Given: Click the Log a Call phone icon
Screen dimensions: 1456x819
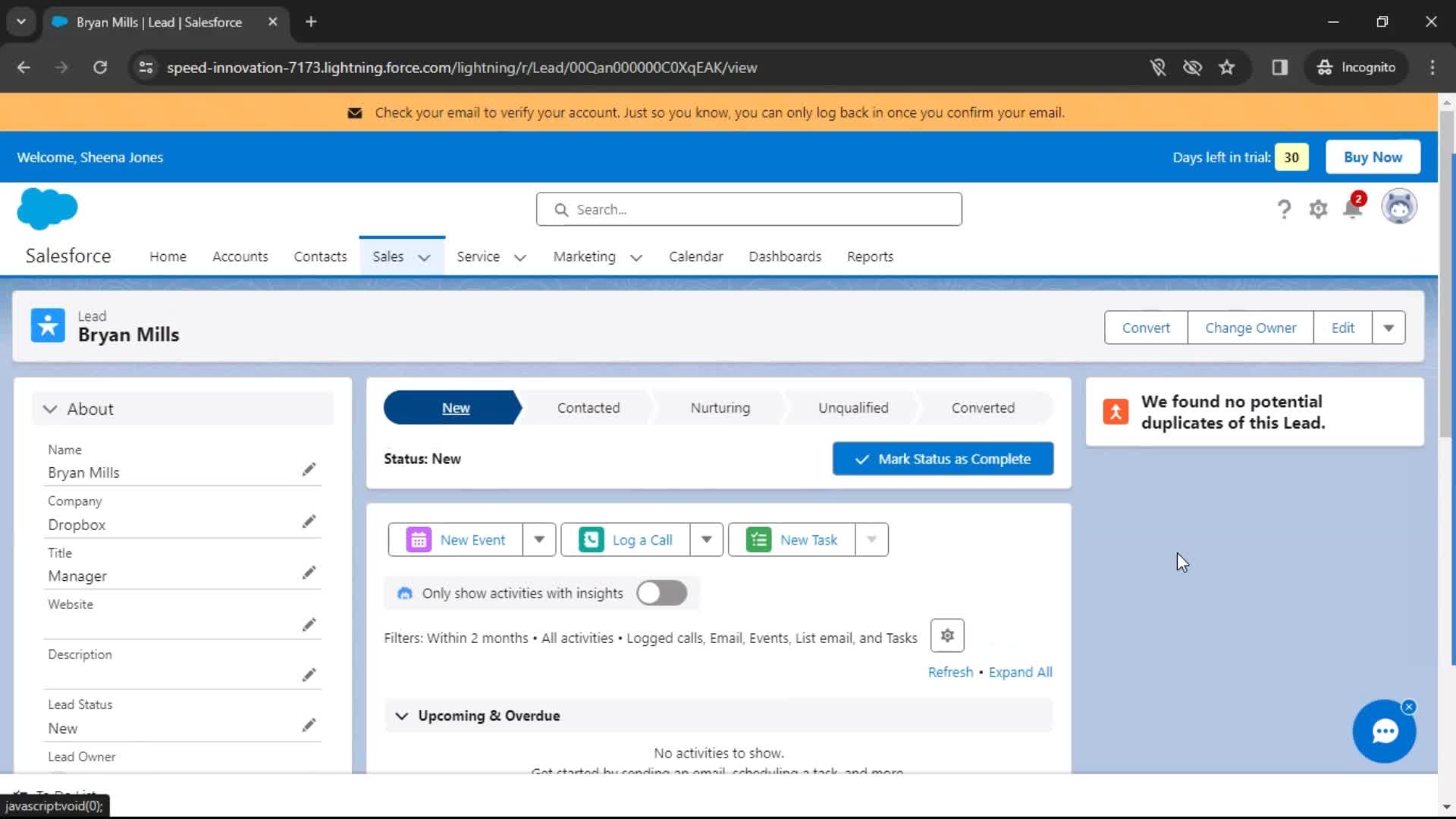Looking at the screenshot, I should pyautogui.click(x=591, y=540).
